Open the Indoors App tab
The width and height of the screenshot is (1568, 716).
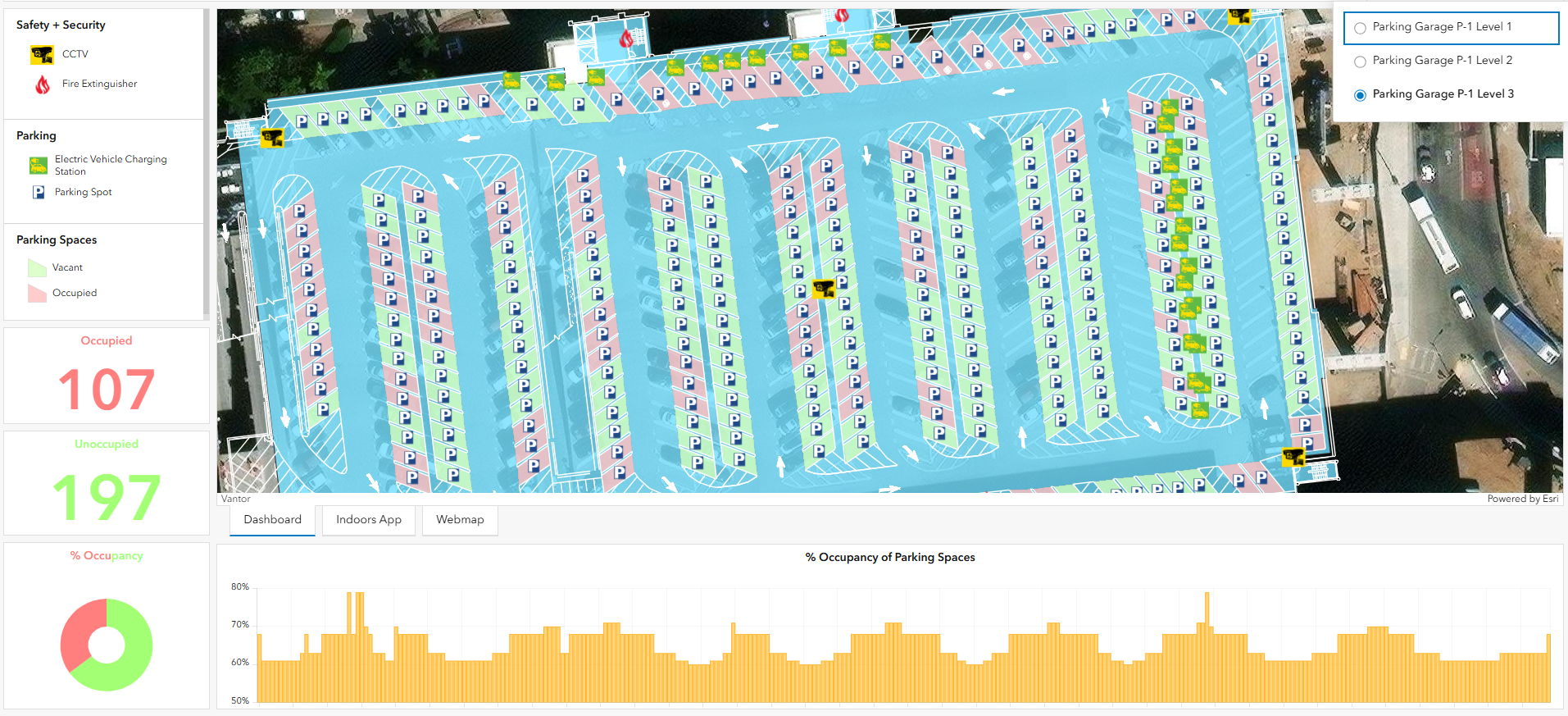pos(369,520)
